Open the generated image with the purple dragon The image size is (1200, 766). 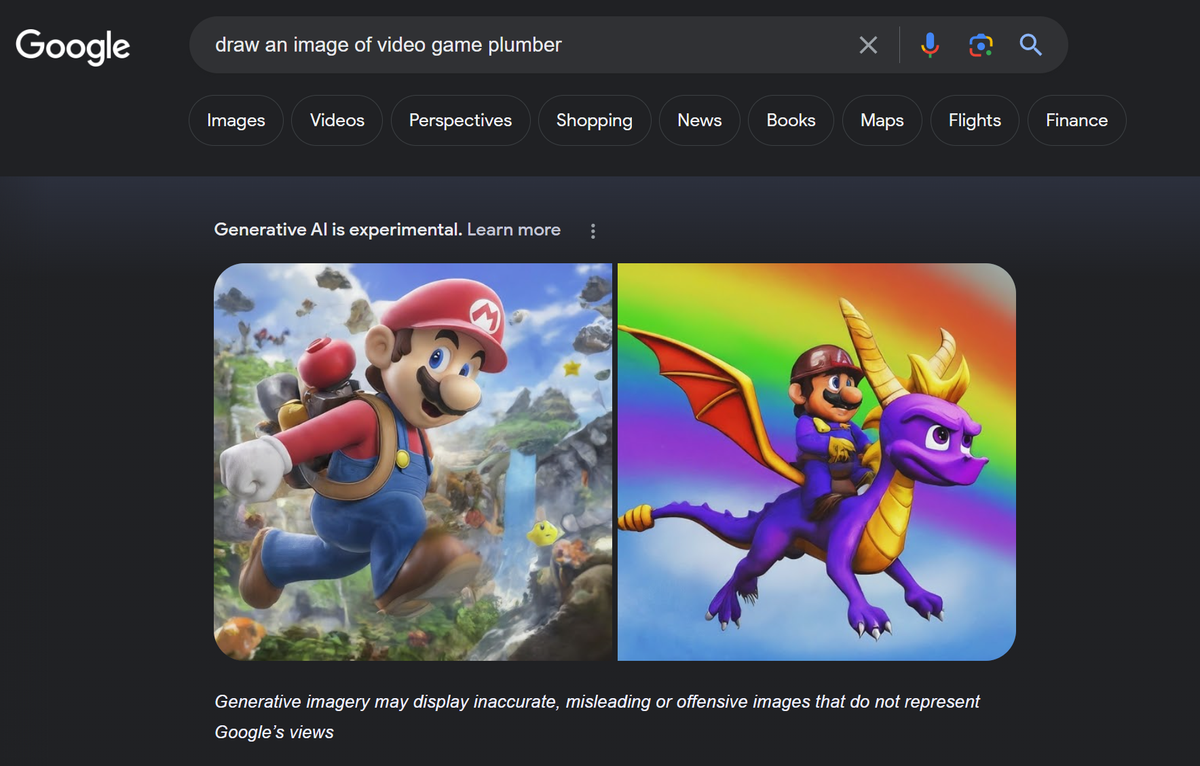(816, 462)
